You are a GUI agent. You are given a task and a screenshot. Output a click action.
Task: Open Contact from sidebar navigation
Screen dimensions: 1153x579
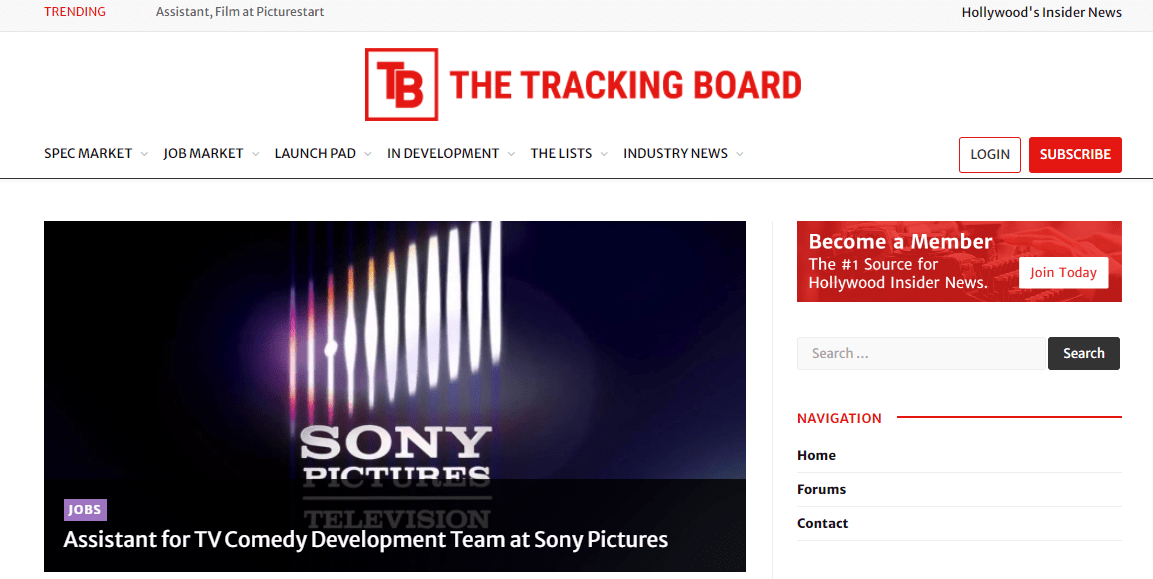tap(822, 523)
